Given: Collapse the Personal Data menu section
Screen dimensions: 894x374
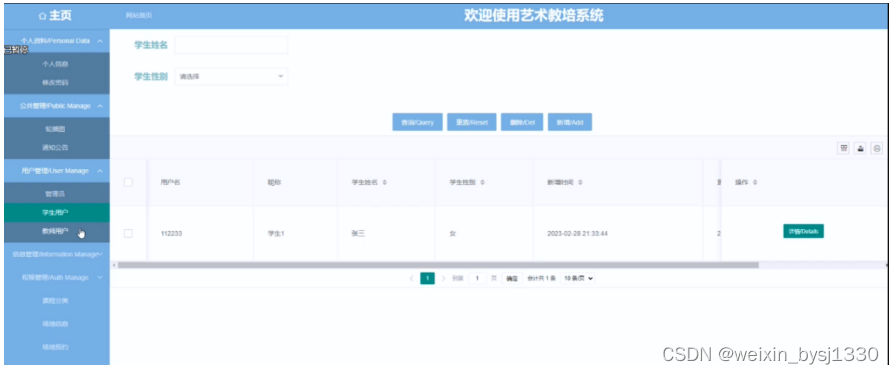Looking at the screenshot, I should click(x=56, y=41).
